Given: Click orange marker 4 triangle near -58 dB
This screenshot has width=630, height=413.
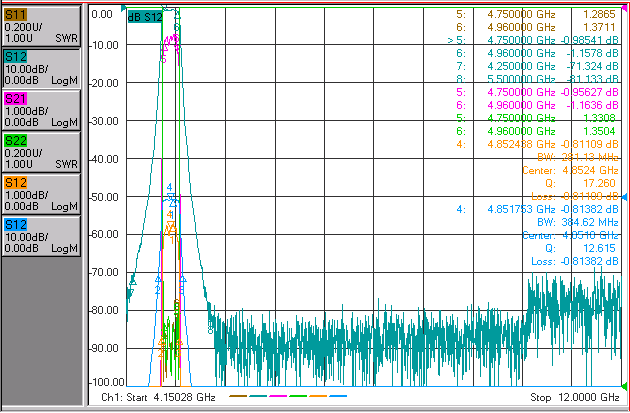Looking at the screenshot, I should coord(171,225).
